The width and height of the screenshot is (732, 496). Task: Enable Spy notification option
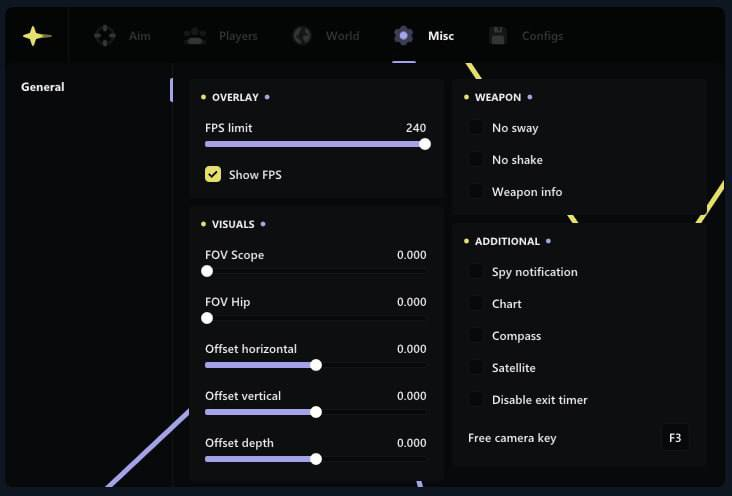pyautogui.click(x=476, y=272)
